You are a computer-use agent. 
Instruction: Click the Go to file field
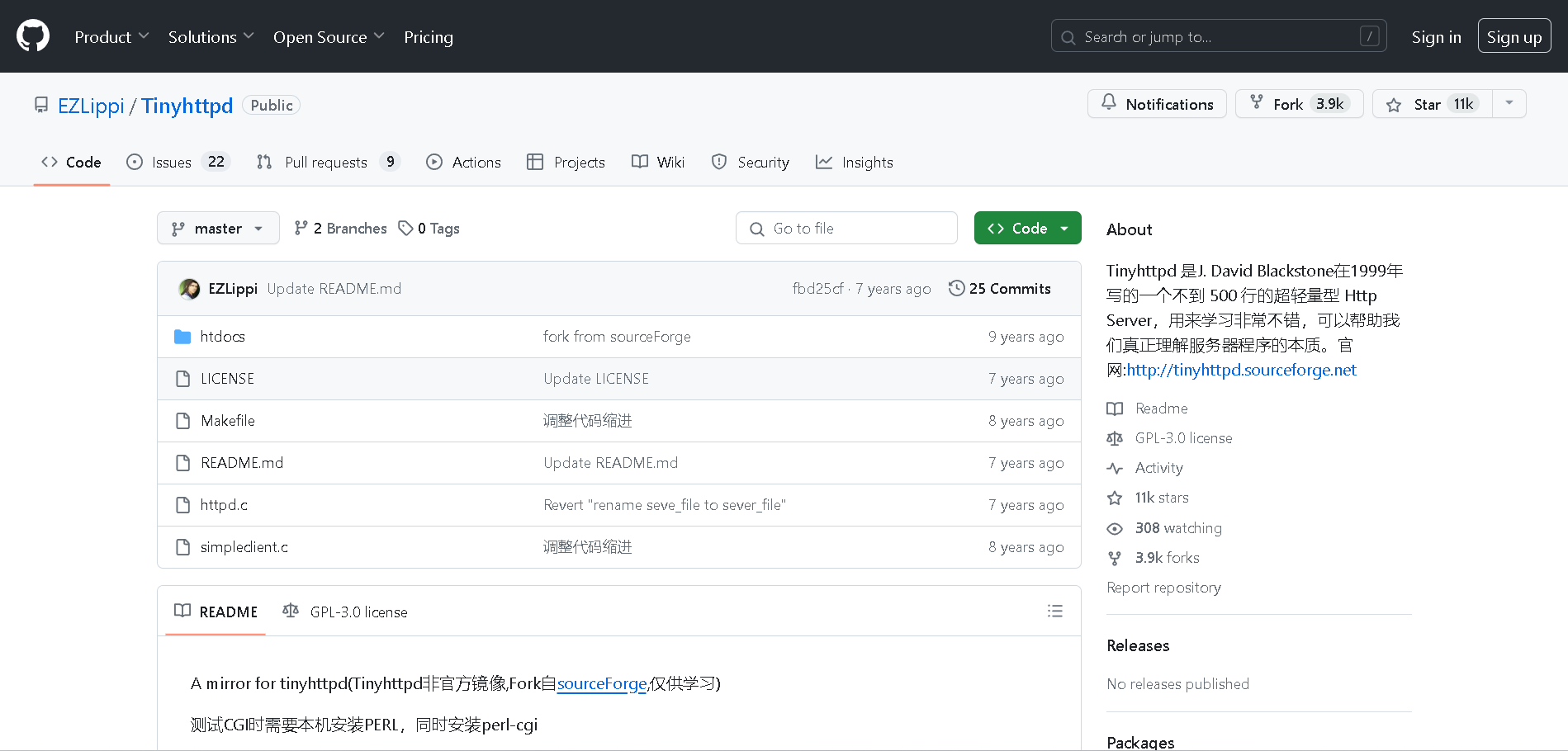(x=846, y=229)
